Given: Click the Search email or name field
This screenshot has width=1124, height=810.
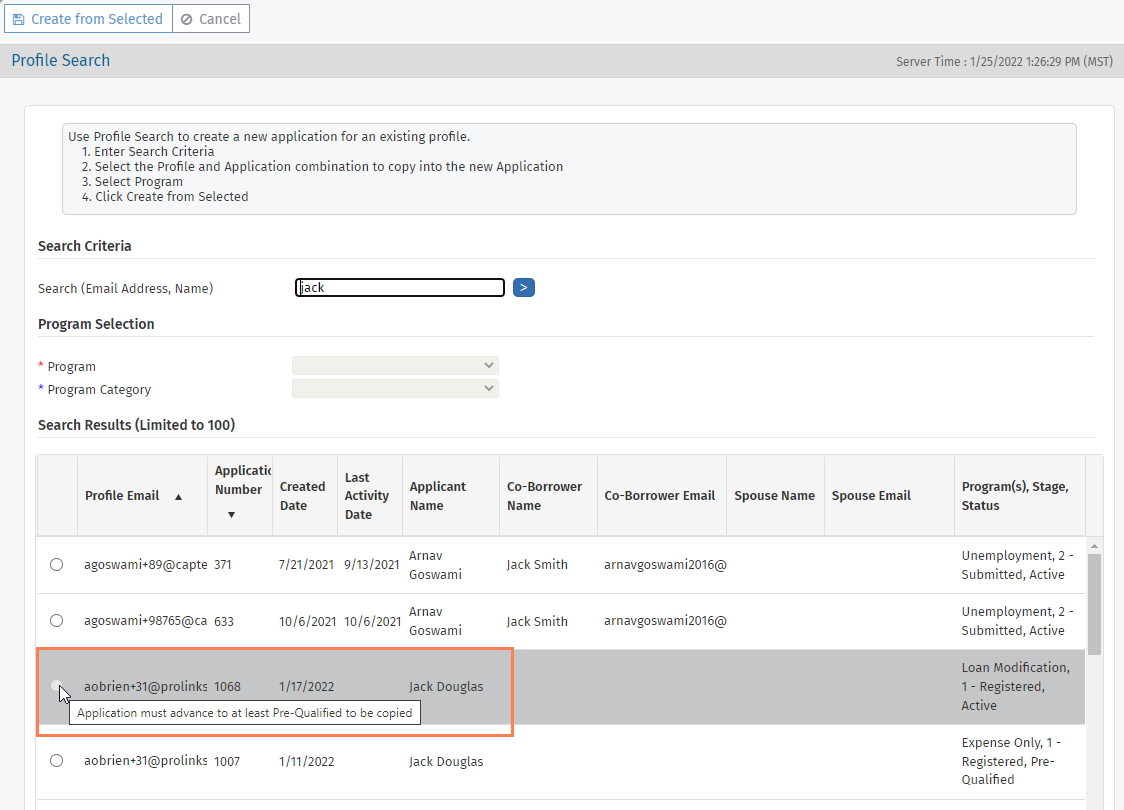Looking at the screenshot, I should [x=400, y=288].
